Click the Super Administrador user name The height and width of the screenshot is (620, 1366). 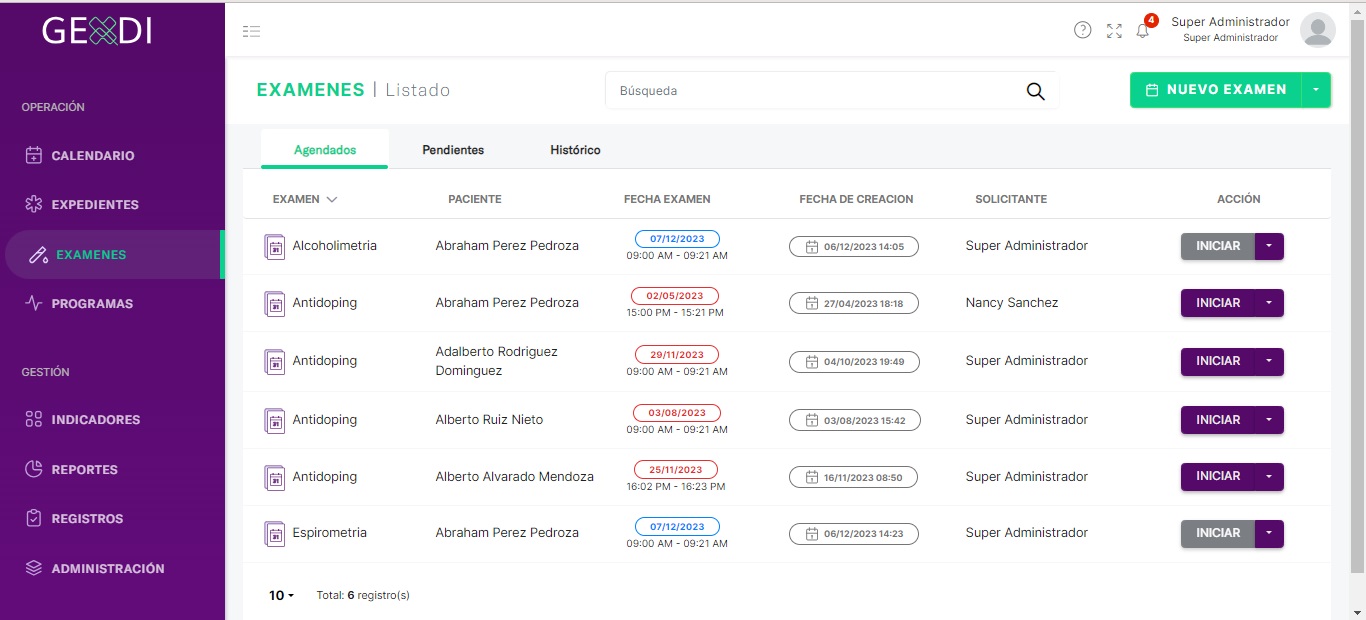(1230, 22)
